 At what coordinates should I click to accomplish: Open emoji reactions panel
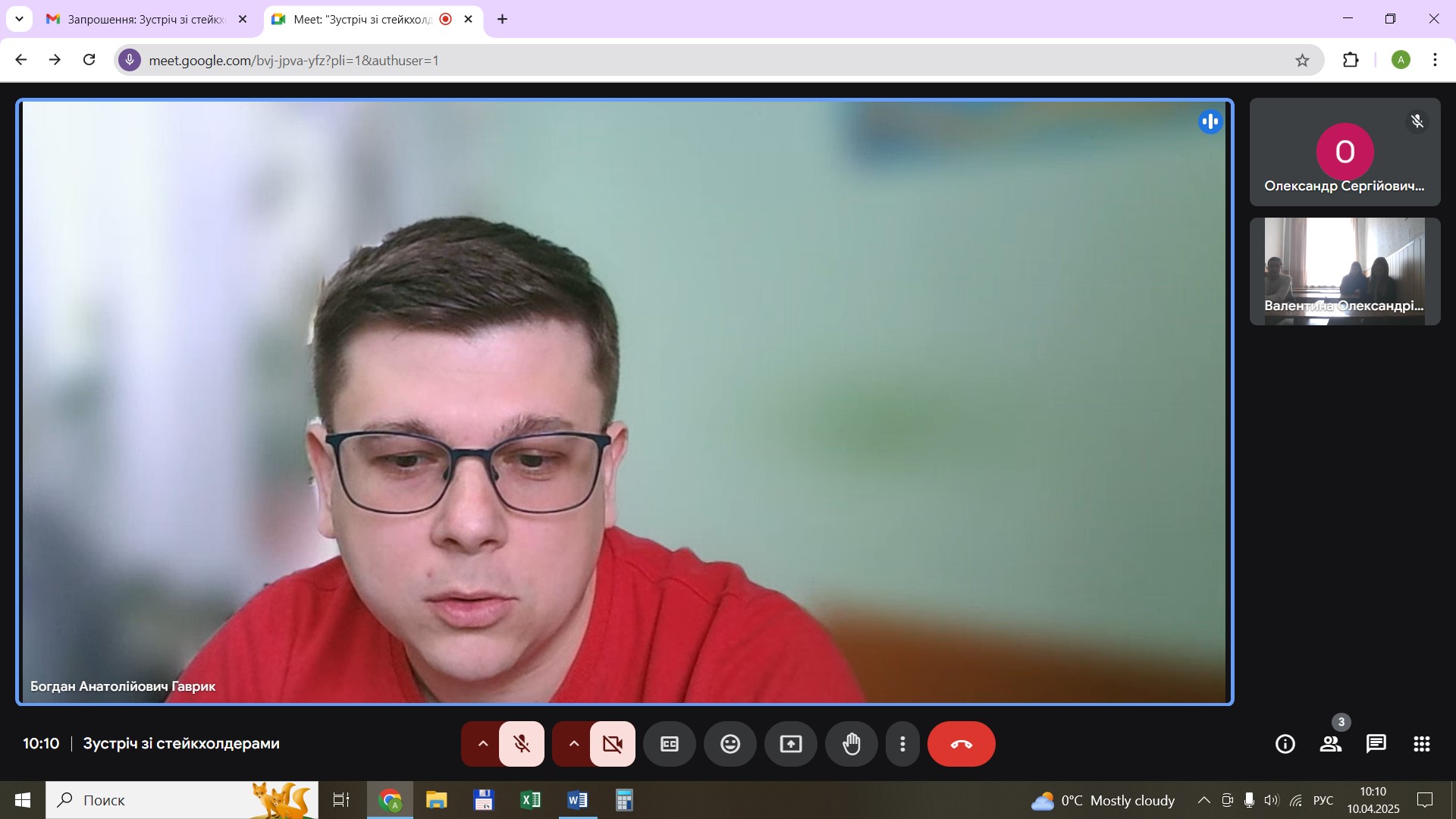coord(730,744)
